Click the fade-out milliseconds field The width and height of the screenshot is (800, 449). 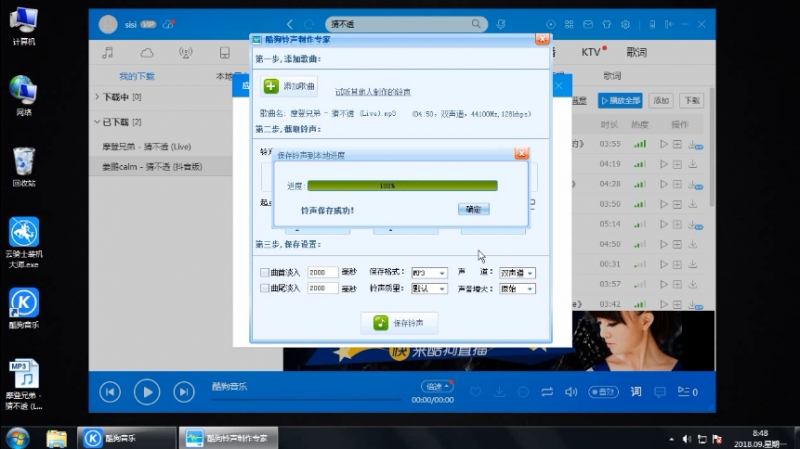[322, 288]
